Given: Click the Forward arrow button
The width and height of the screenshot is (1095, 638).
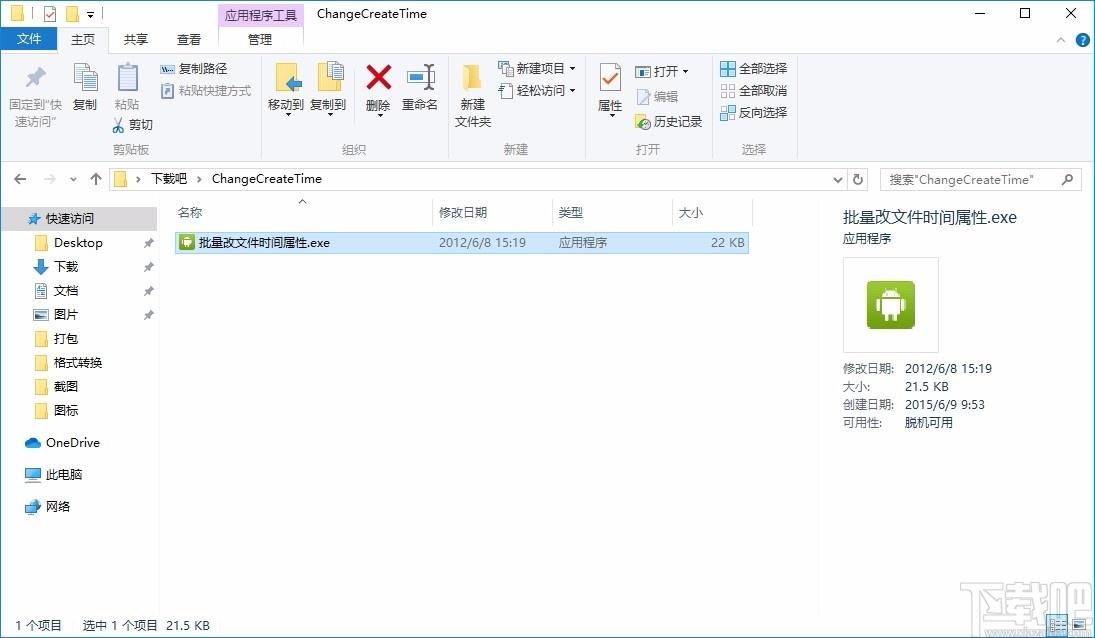Looking at the screenshot, I should click(50, 179).
